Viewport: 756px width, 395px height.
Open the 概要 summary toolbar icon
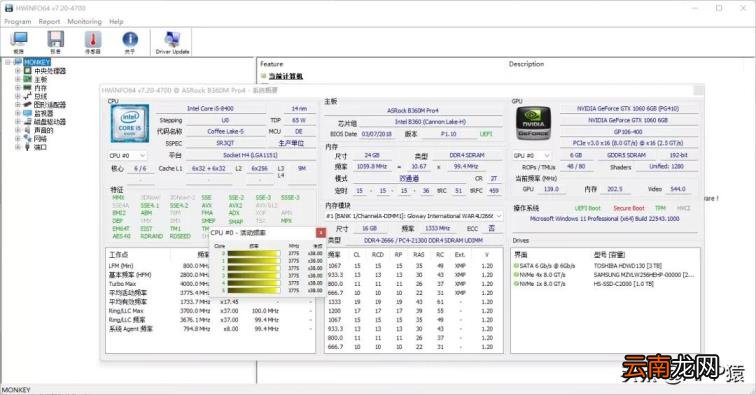19,40
